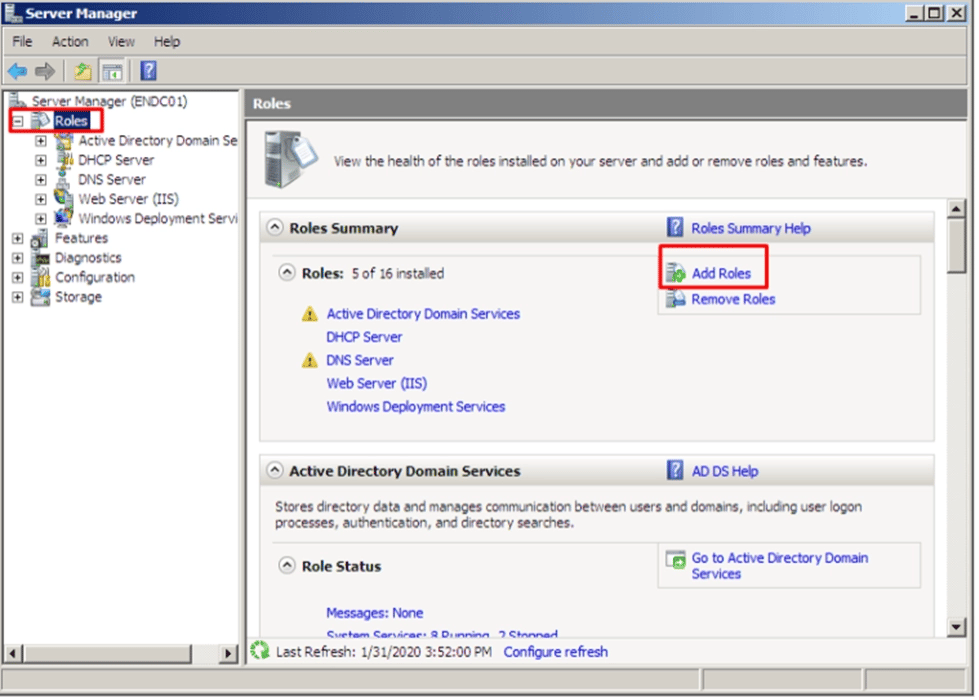The height and width of the screenshot is (700, 979).
Task: Click the DNS Server tree icon
Action: 62,180
